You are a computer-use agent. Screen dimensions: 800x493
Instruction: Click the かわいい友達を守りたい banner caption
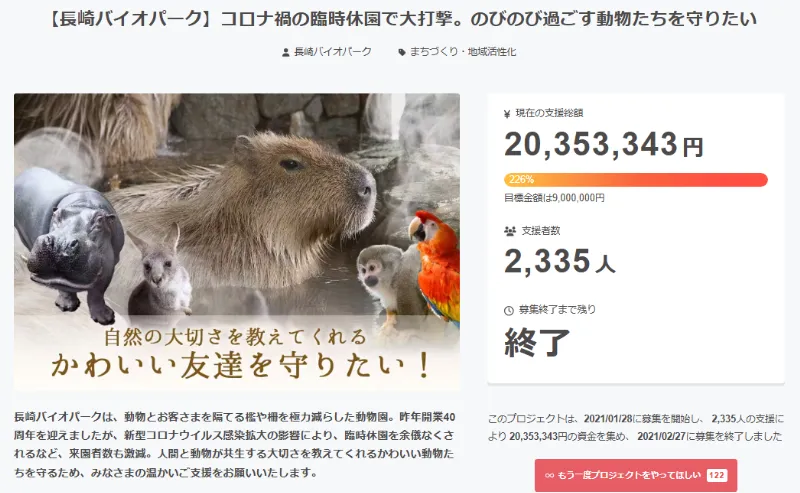pos(240,365)
